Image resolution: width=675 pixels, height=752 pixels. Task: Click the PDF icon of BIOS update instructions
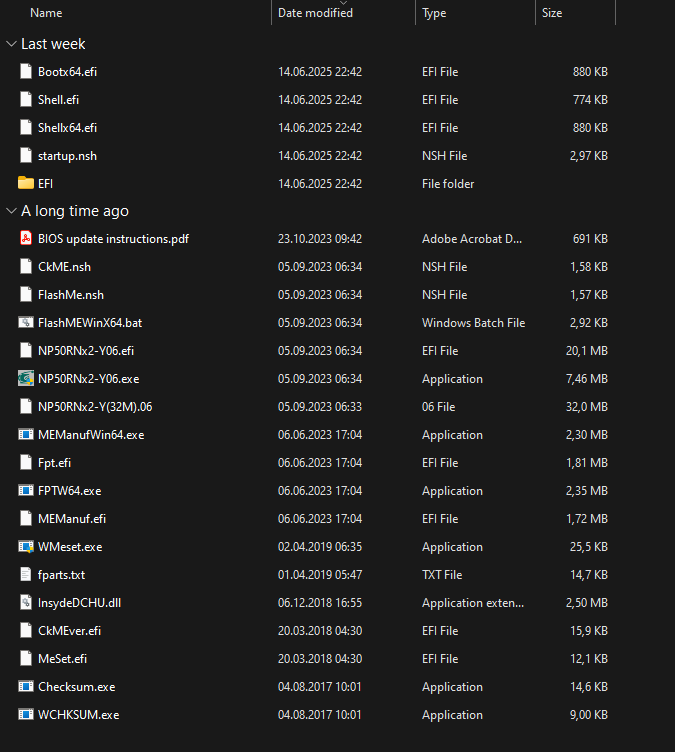point(26,238)
